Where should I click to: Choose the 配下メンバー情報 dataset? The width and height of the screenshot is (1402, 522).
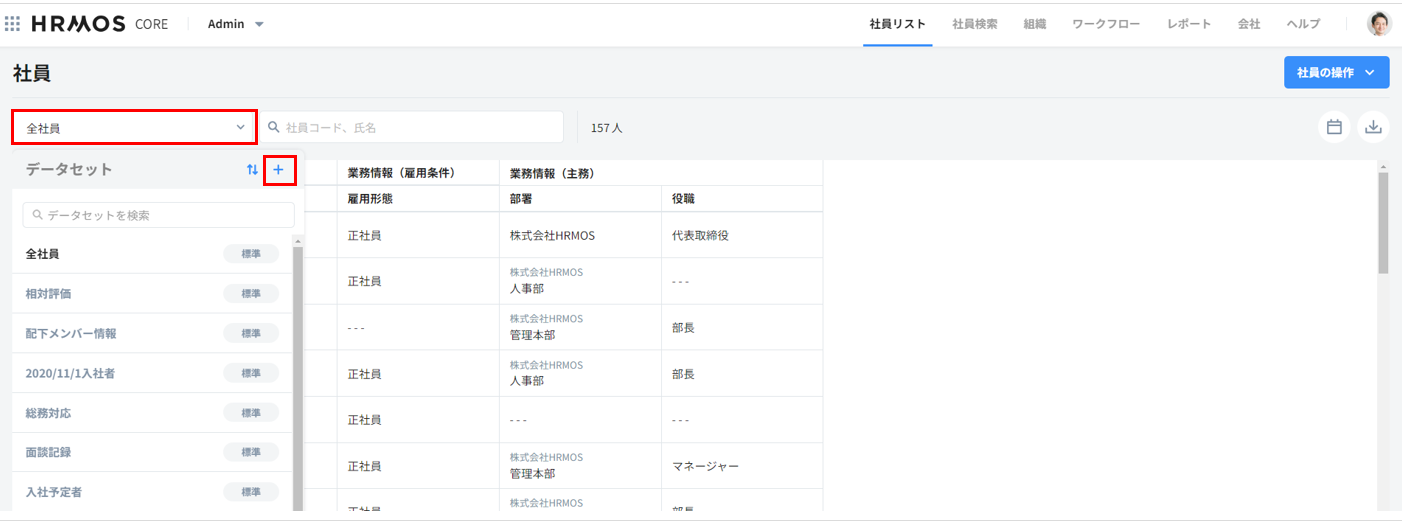point(72,333)
